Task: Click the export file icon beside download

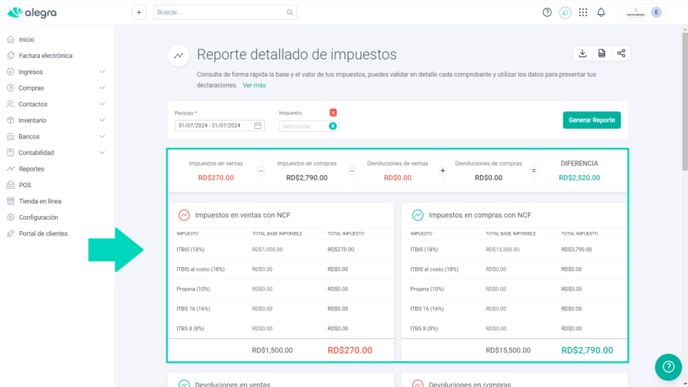Action: tap(602, 54)
